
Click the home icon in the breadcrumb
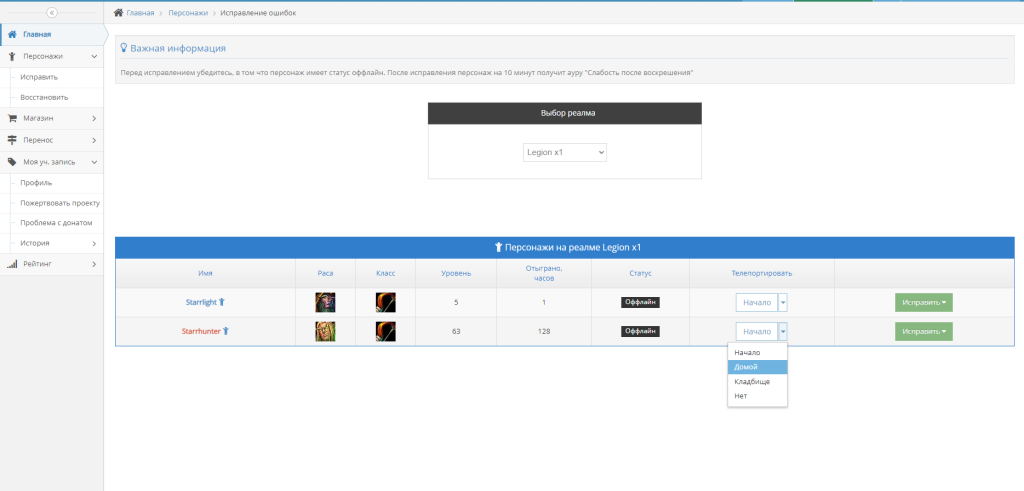(119, 13)
